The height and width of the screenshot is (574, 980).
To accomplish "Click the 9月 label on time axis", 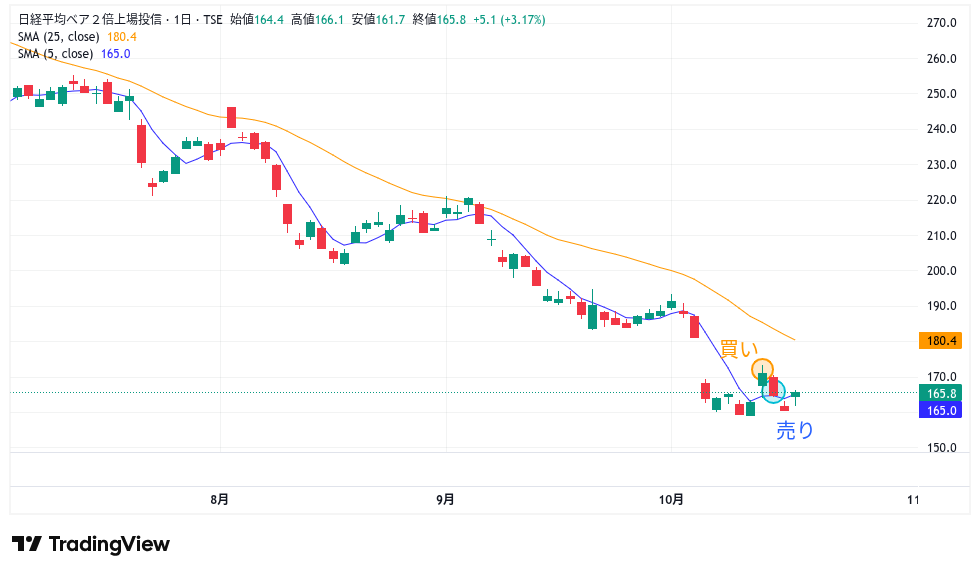I will tap(446, 499).
